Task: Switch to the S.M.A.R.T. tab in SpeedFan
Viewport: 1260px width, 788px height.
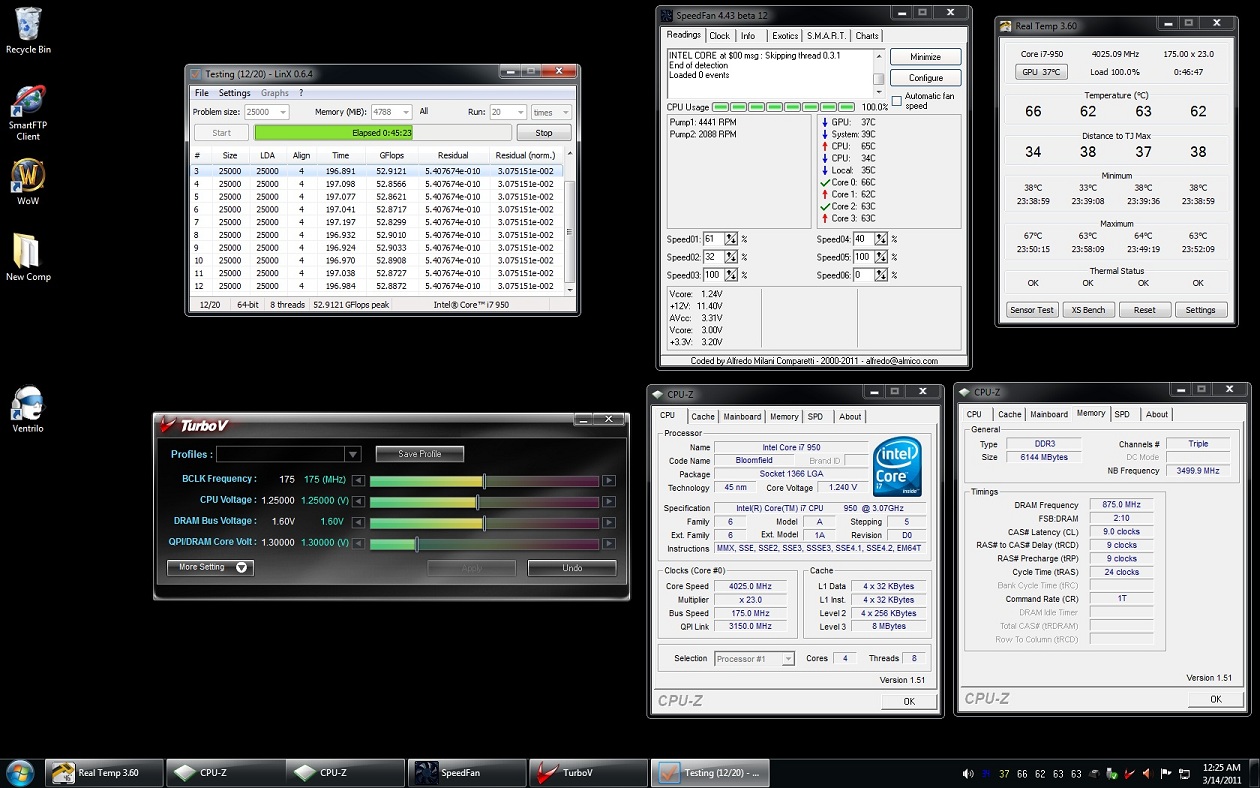Action: click(827, 36)
